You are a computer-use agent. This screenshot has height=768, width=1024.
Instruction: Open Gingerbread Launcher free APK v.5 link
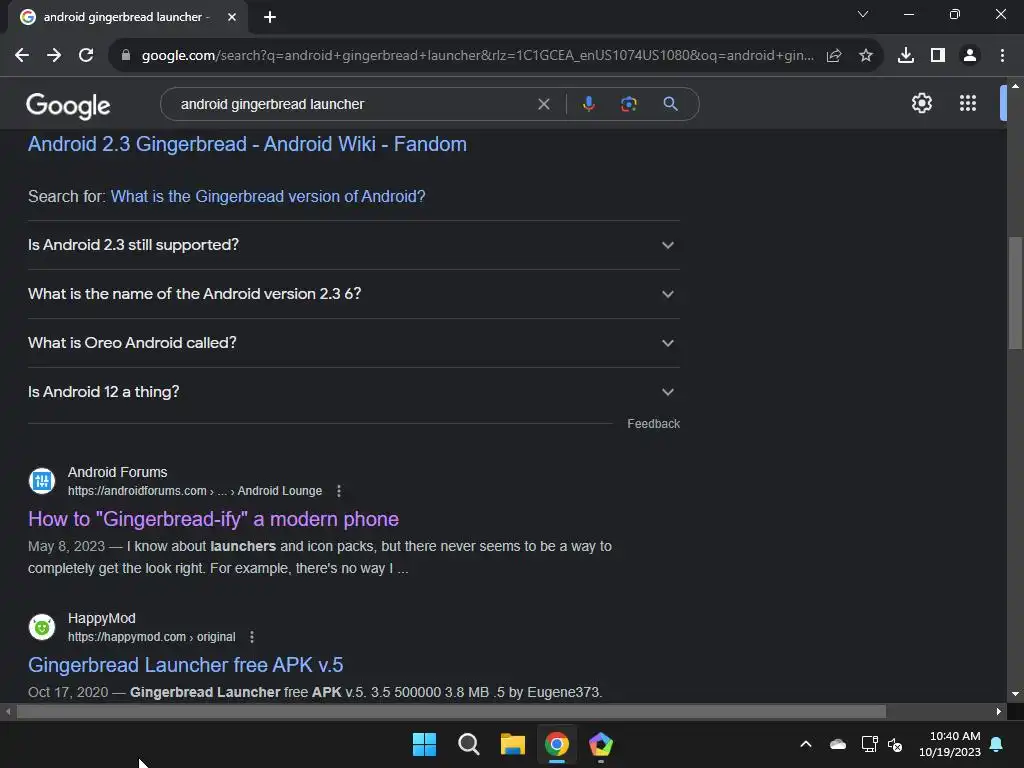185,665
